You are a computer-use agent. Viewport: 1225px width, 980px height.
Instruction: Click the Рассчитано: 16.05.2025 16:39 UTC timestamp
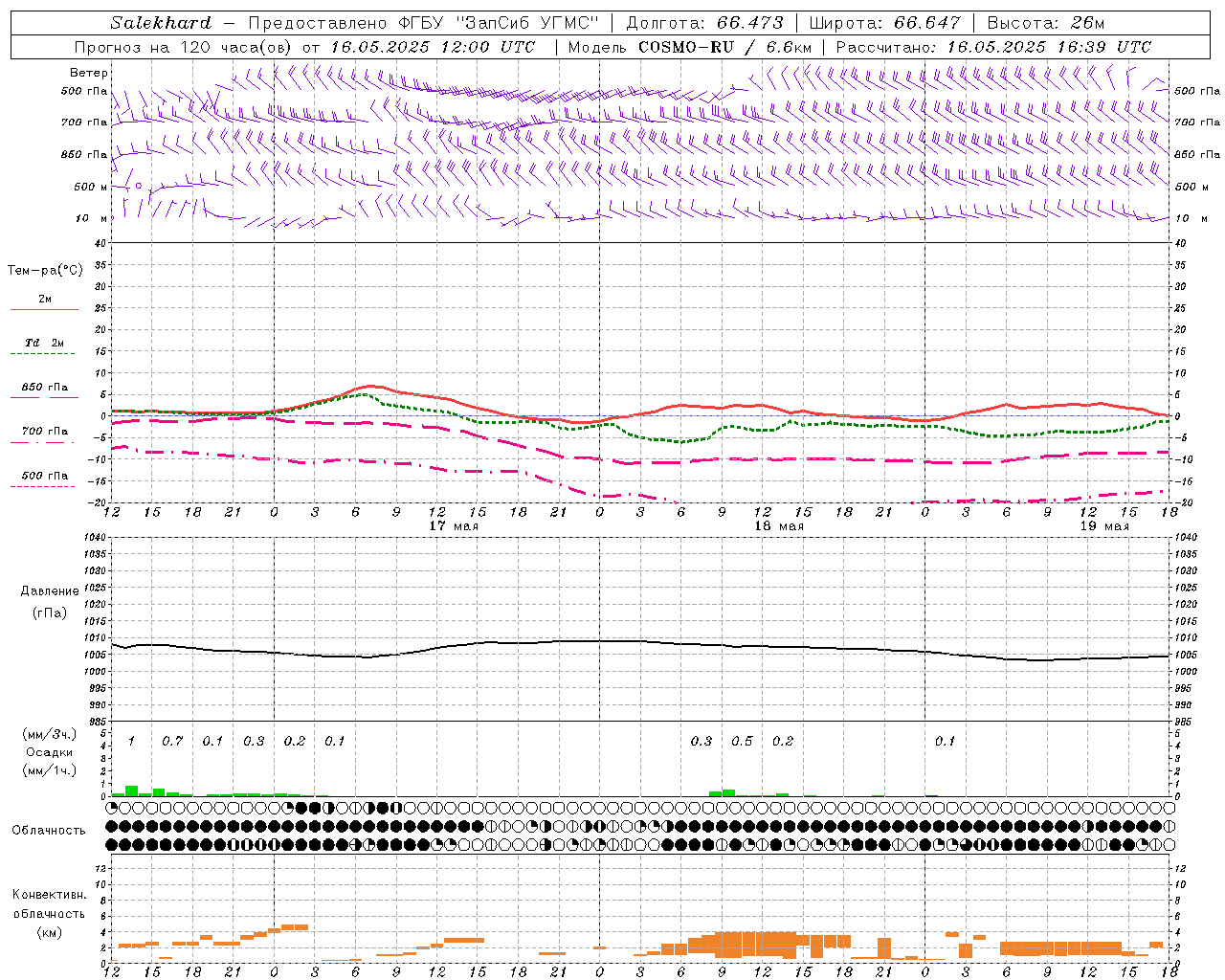point(993,47)
